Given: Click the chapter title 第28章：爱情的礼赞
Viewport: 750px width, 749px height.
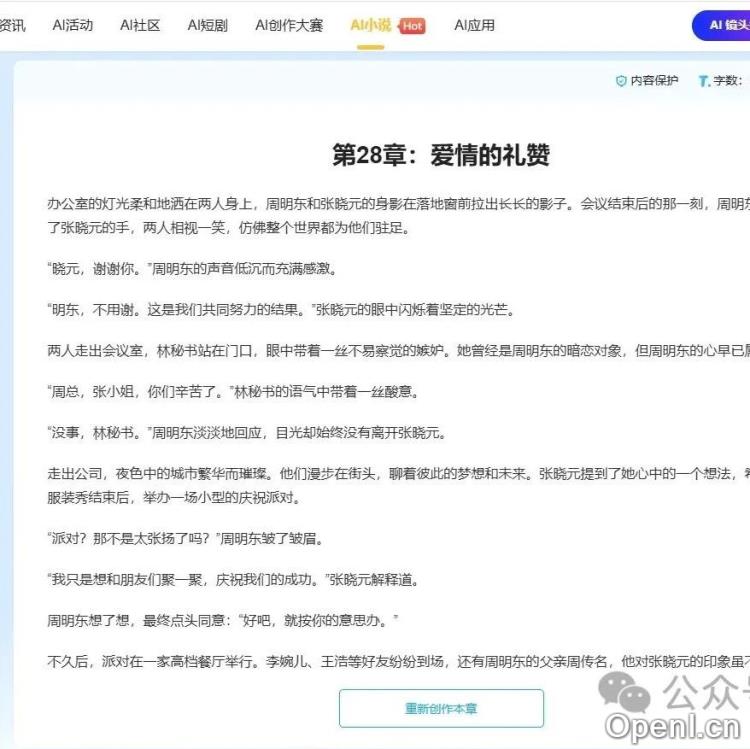Looking at the screenshot, I should pyautogui.click(x=441, y=155).
